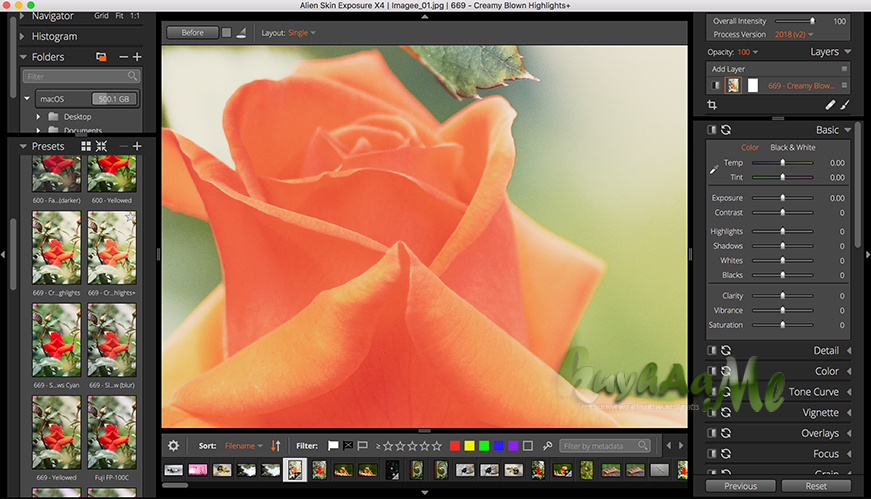Add a new preset with plus
Viewport: 871px width, 499px height.
137,146
